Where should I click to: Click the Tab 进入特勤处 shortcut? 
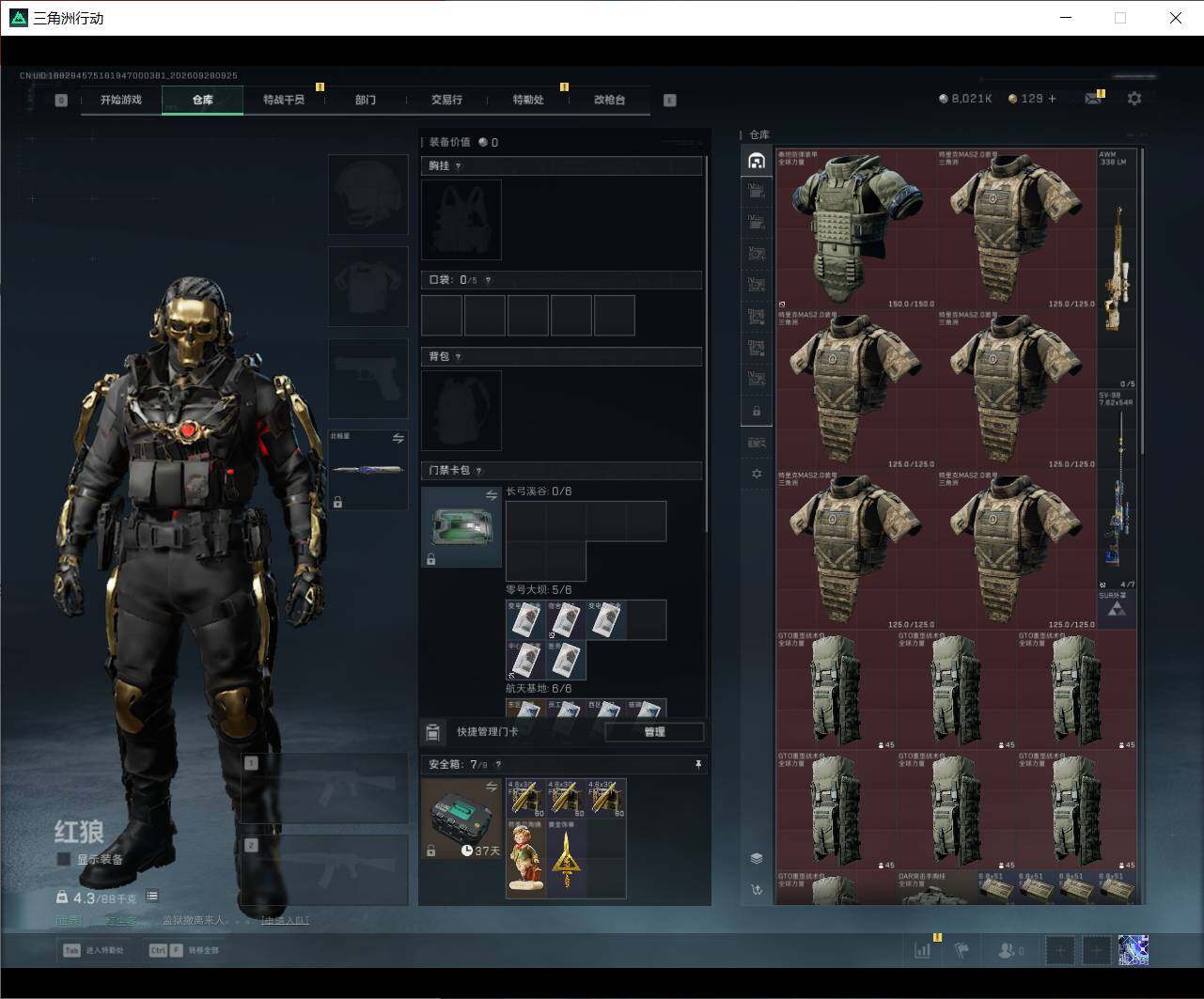pyautogui.click(x=93, y=950)
